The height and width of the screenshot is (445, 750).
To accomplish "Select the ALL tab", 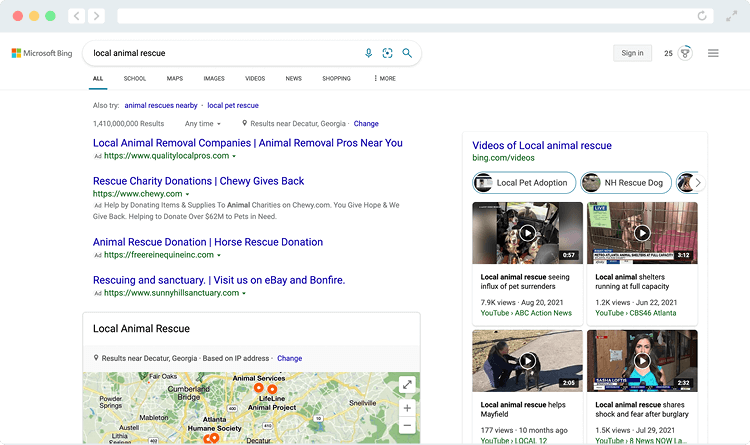I will coord(98,78).
